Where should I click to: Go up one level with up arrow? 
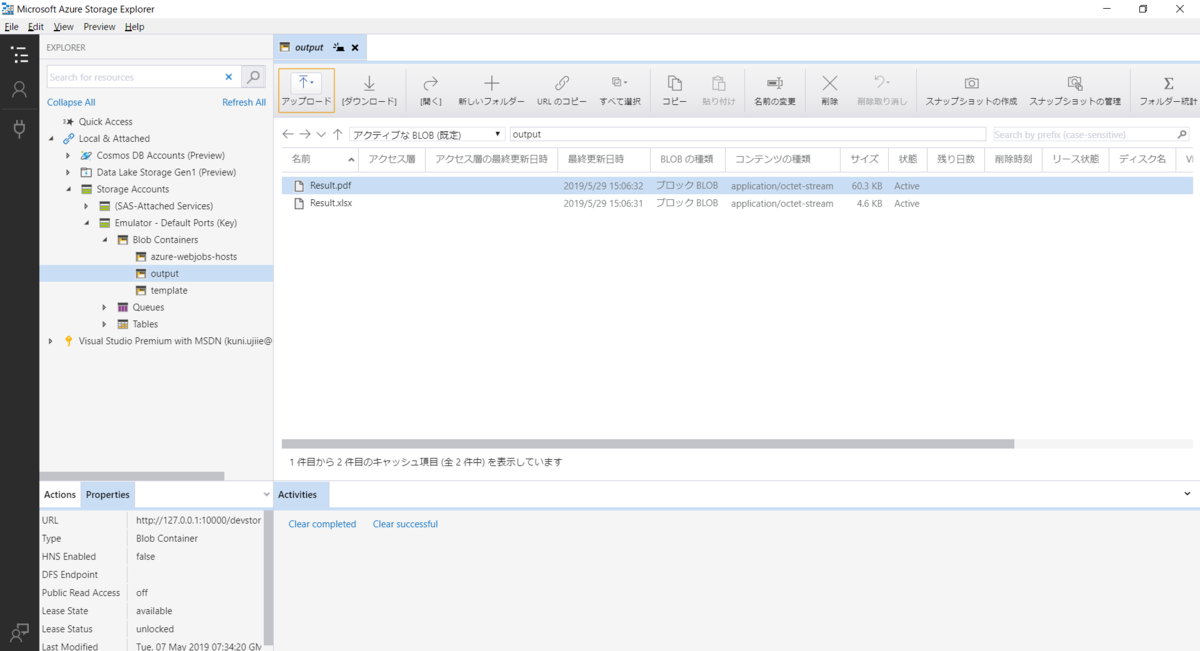[338, 134]
